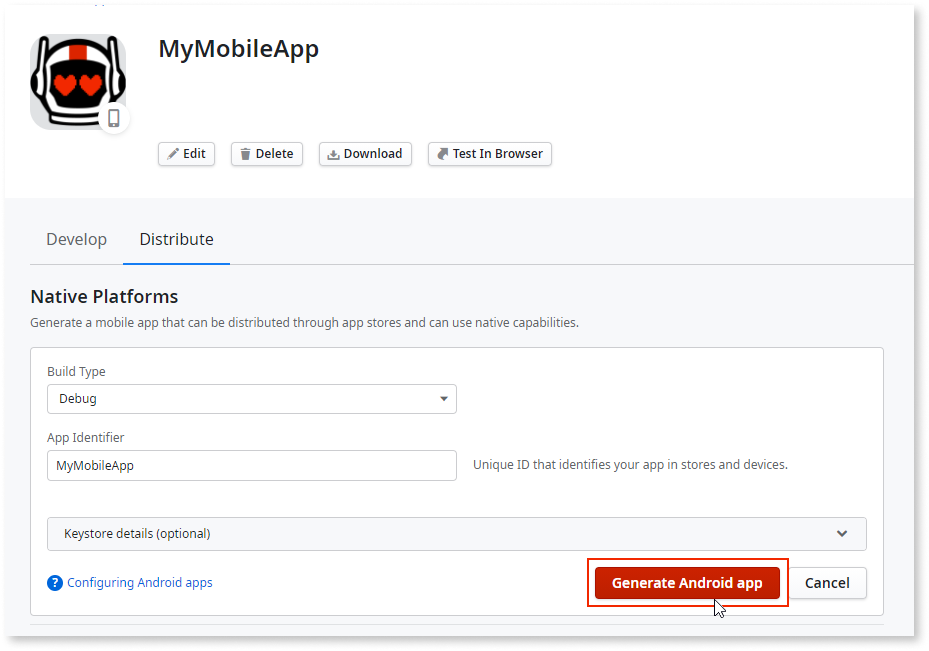This screenshot has height=651, width=929.
Task: Click the pencil icon on the Edit button
Action: [174, 153]
